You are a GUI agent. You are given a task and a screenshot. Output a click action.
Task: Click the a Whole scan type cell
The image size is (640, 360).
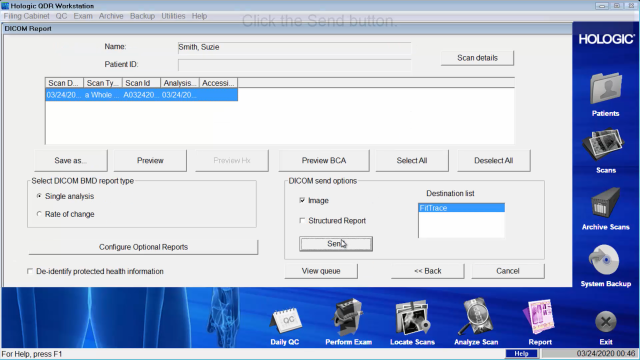102,95
